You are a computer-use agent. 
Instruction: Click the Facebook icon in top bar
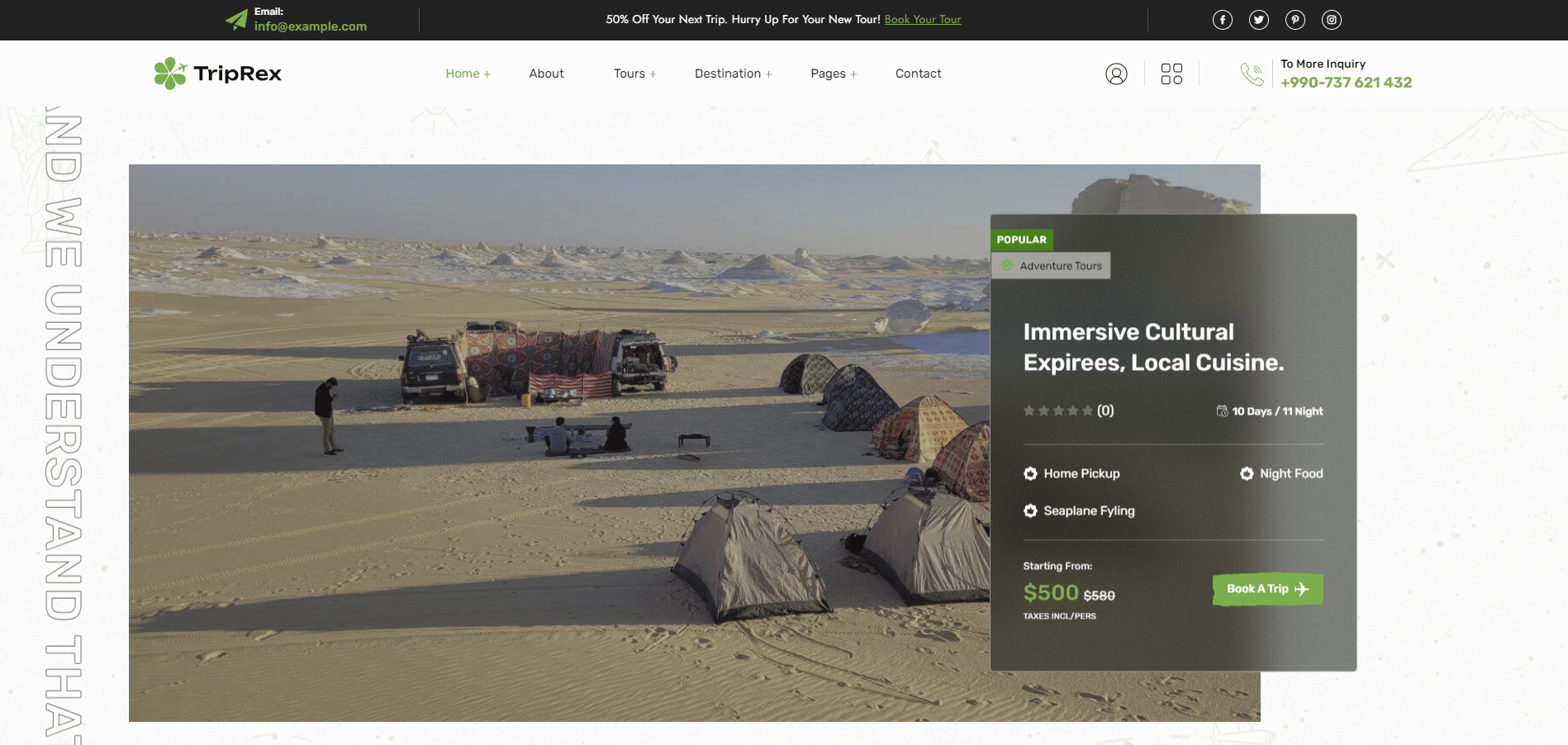point(1222,20)
